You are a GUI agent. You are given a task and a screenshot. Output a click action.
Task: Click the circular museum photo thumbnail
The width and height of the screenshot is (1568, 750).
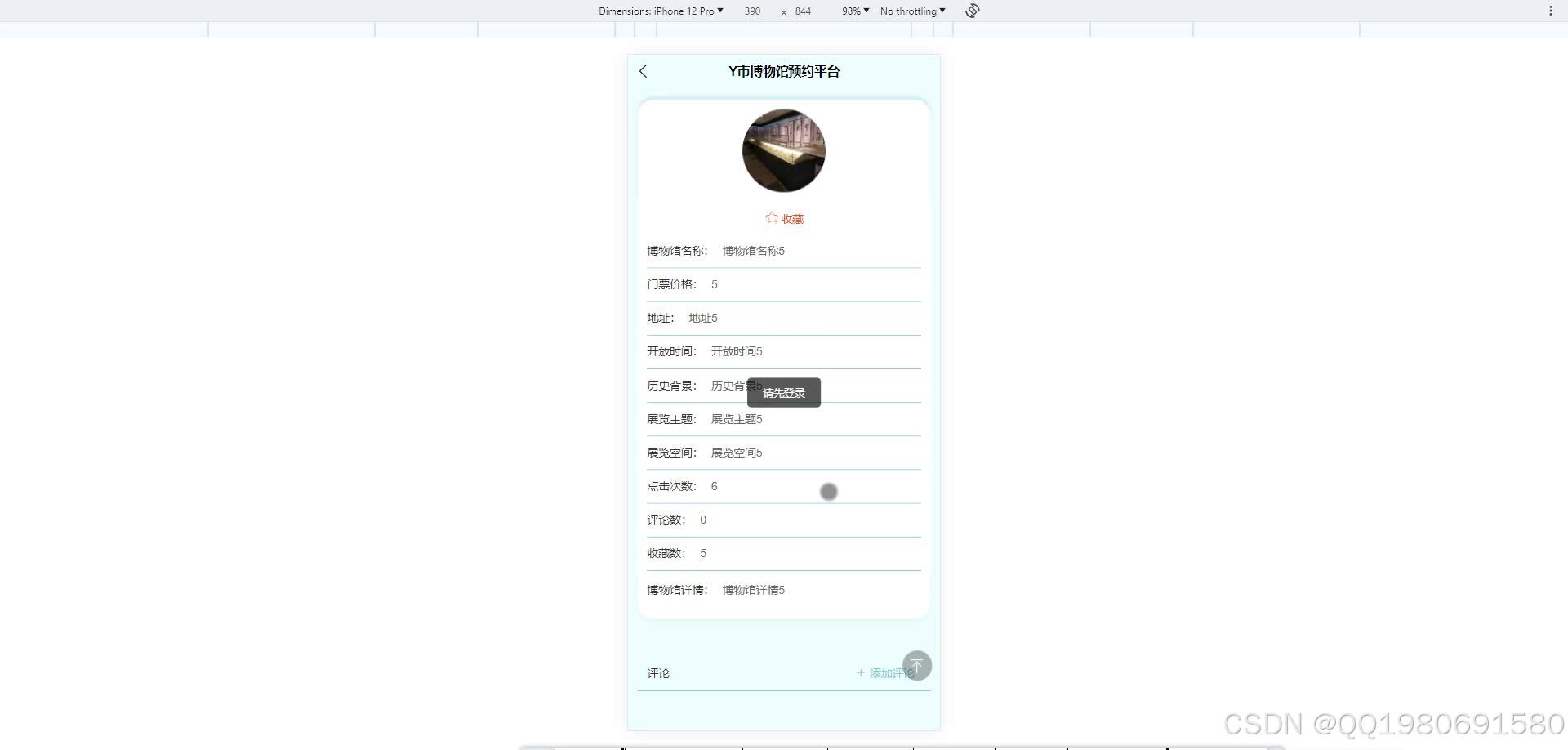point(783,150)
